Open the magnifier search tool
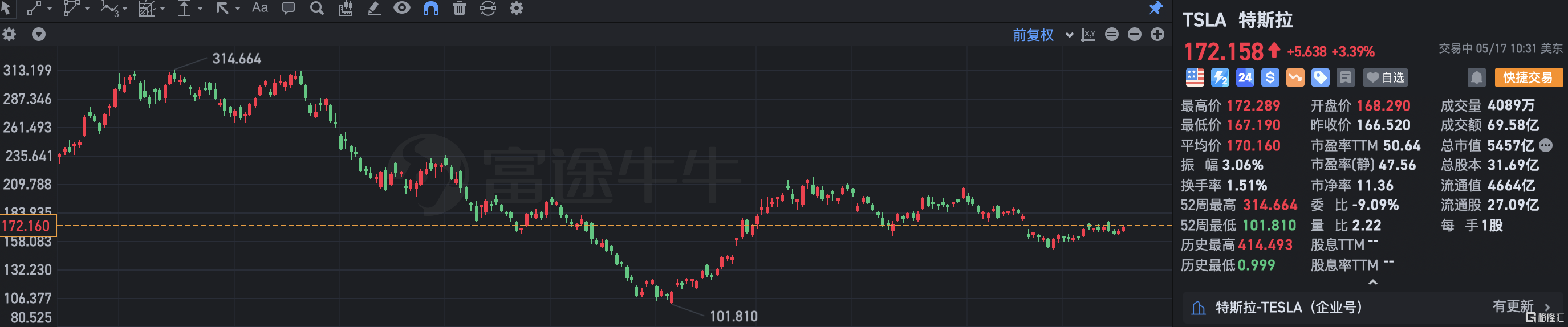This screenshot has width=1568, height=327. coord(316,8)
